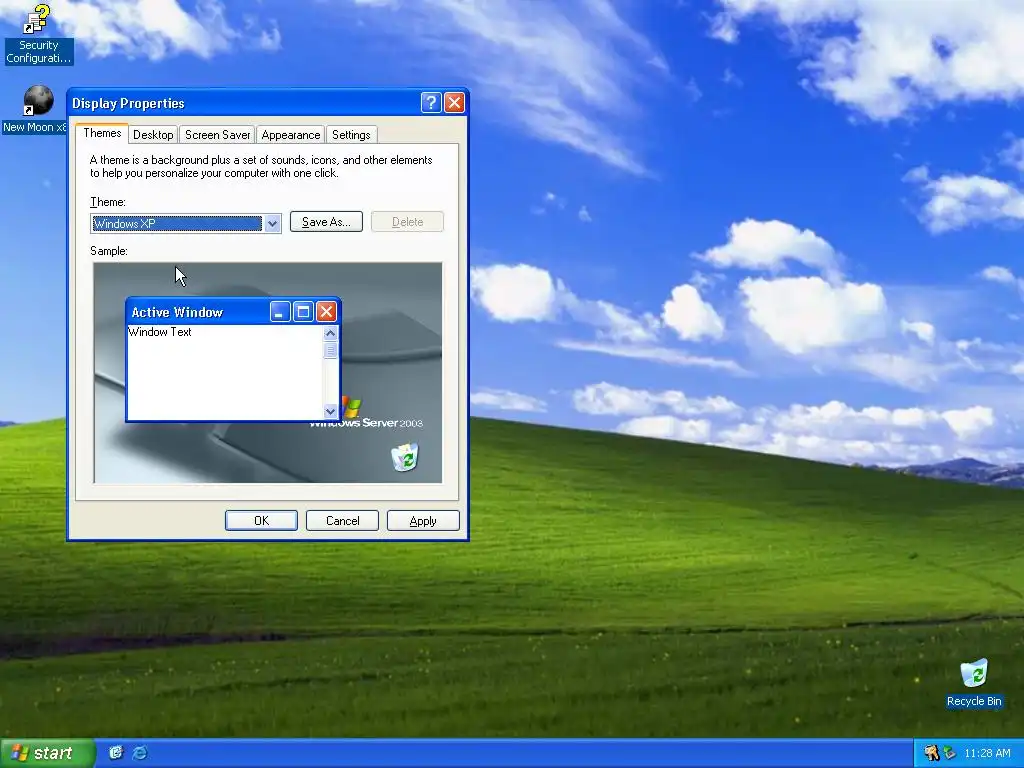Select the New Moon desktop shortcut icon

[38, 101]
